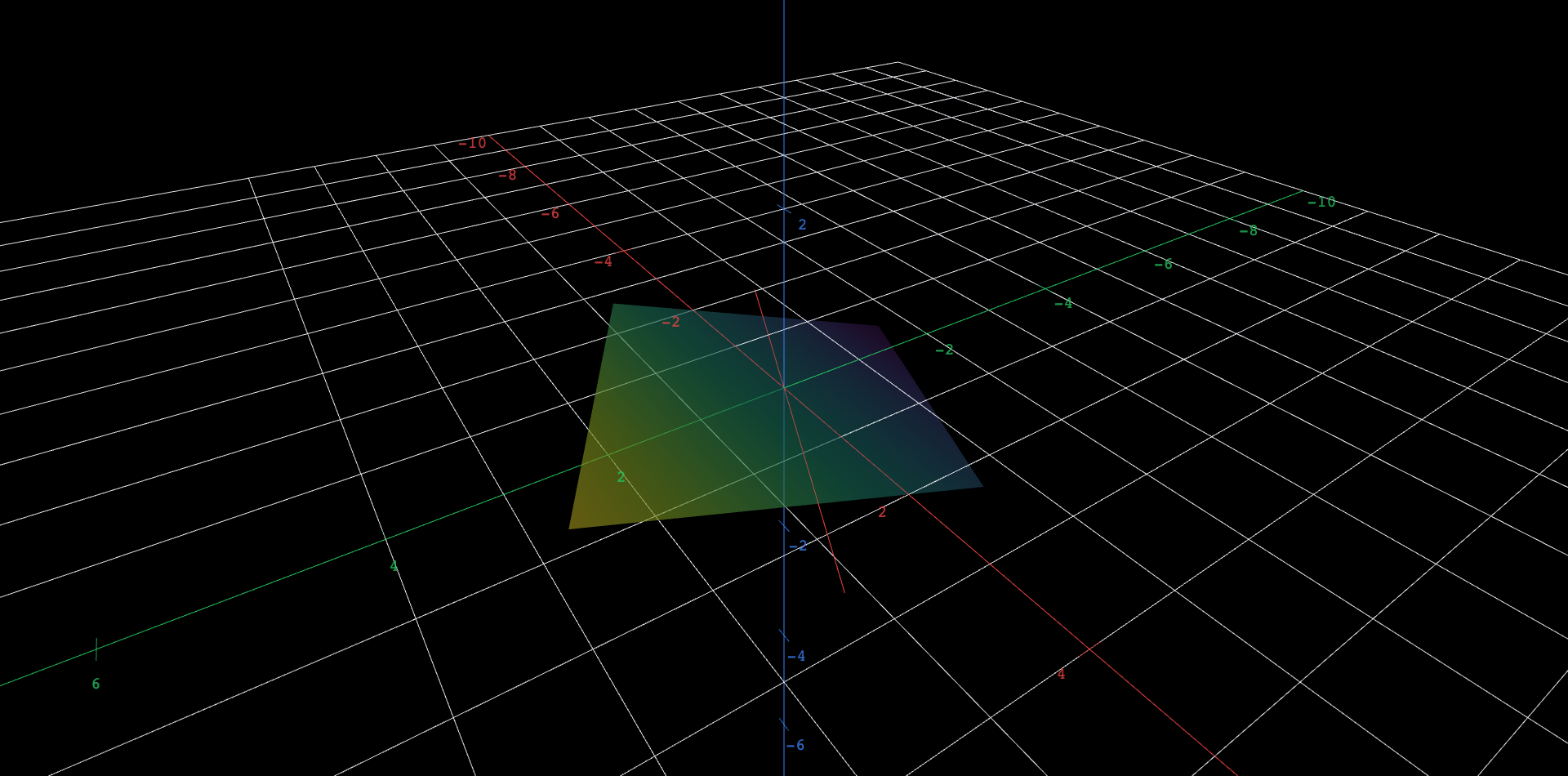Click the green -2 axis label
The width and height of the screenshot is (1568, 776).
944,350
